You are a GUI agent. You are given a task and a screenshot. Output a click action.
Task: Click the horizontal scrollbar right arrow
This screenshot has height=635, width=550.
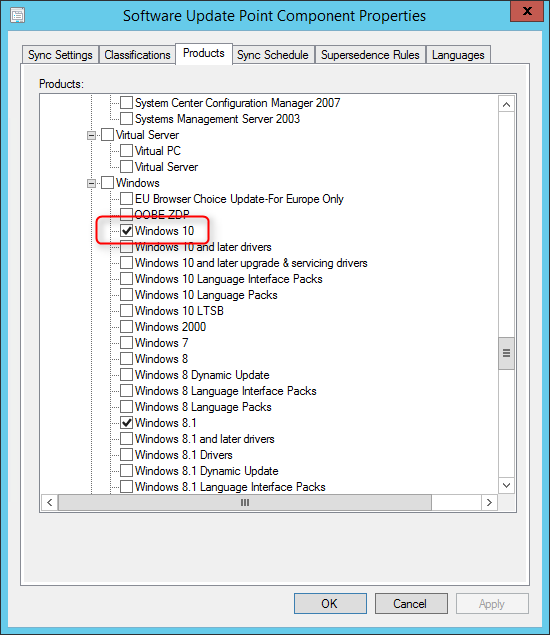489,503
